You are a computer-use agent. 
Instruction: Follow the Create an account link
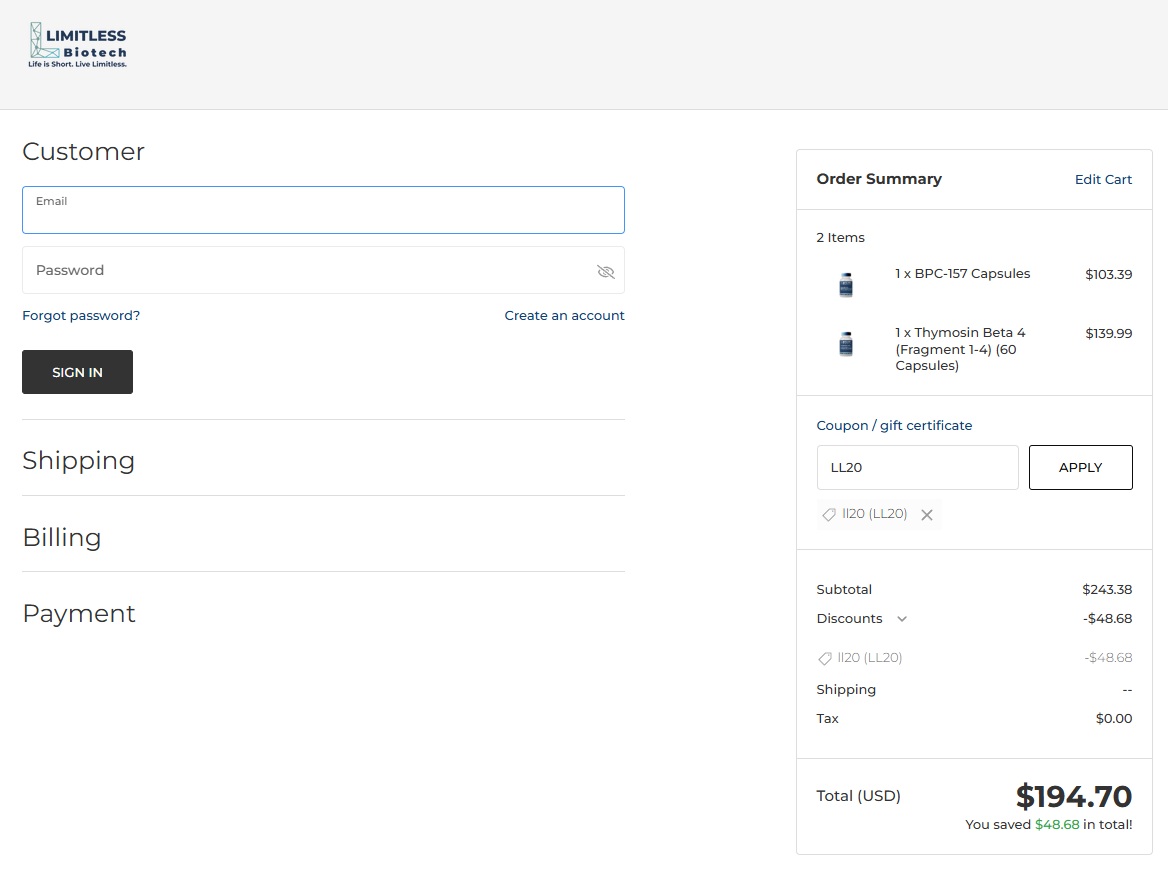[x=565, y=315]
